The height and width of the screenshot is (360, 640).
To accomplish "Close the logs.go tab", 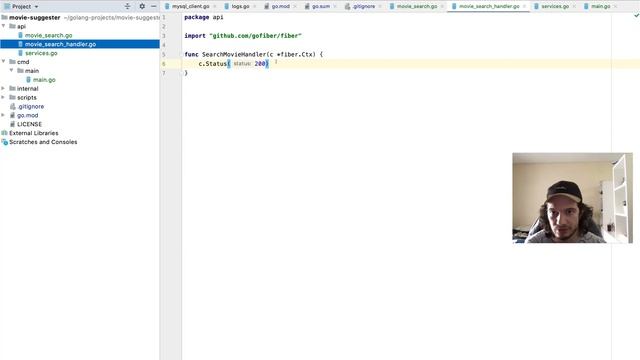I will click(x=254, y=7).
